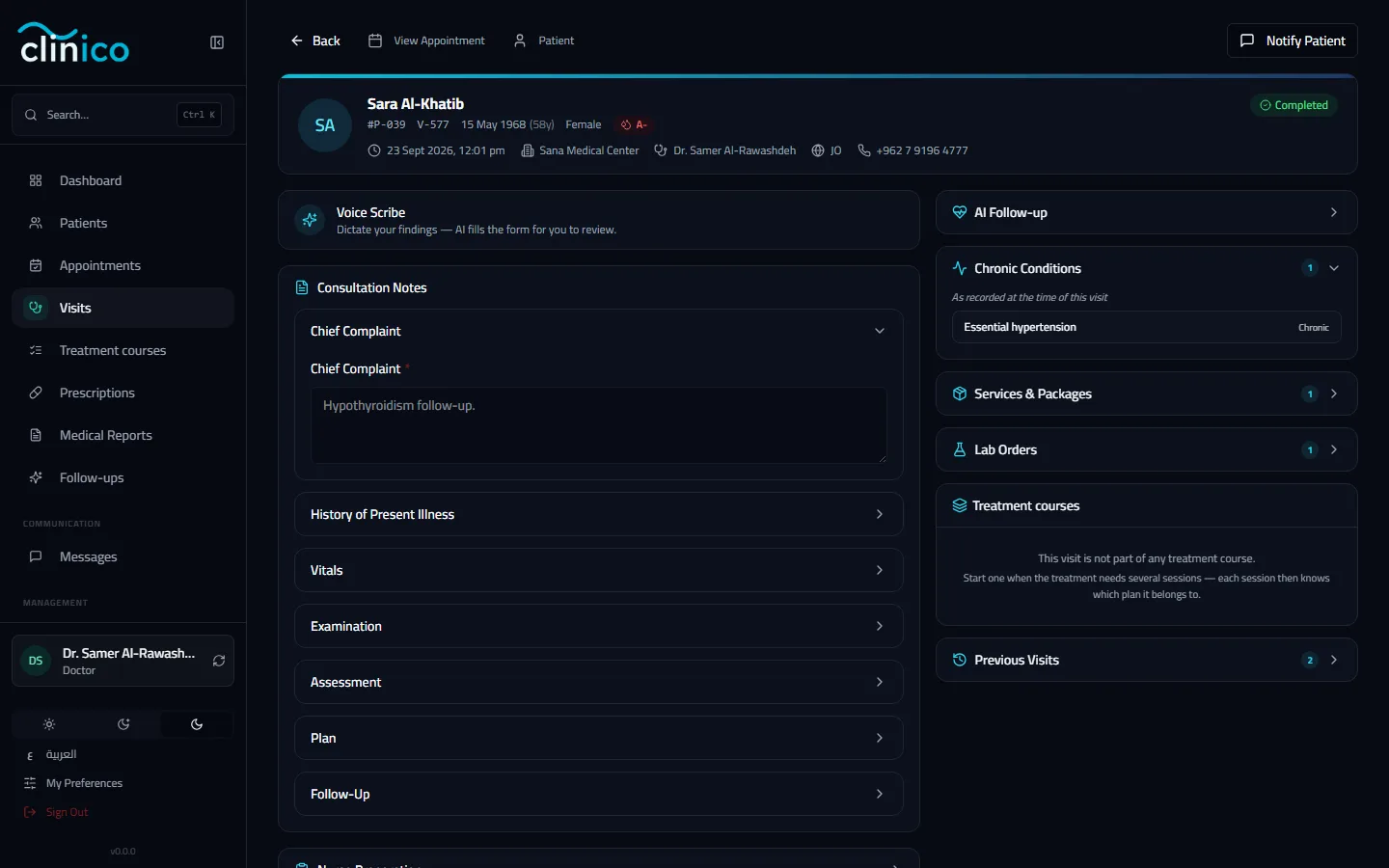Image resolution: width=1389 pixels, height=868 pixels.
Task: Click the Voice Scribe sparkle icon
Action: [310, 220]
